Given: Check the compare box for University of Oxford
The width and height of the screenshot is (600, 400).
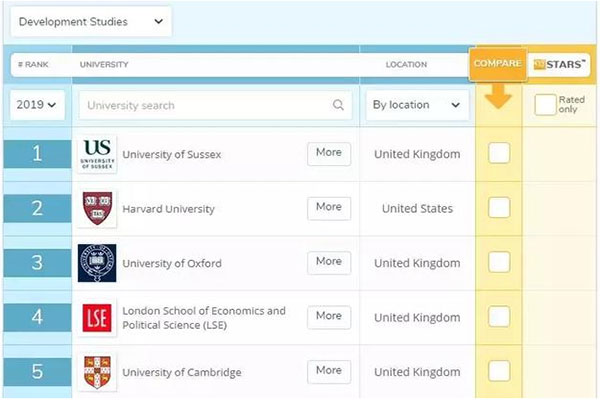Looking at the screenshot, I should coord(498,262).
